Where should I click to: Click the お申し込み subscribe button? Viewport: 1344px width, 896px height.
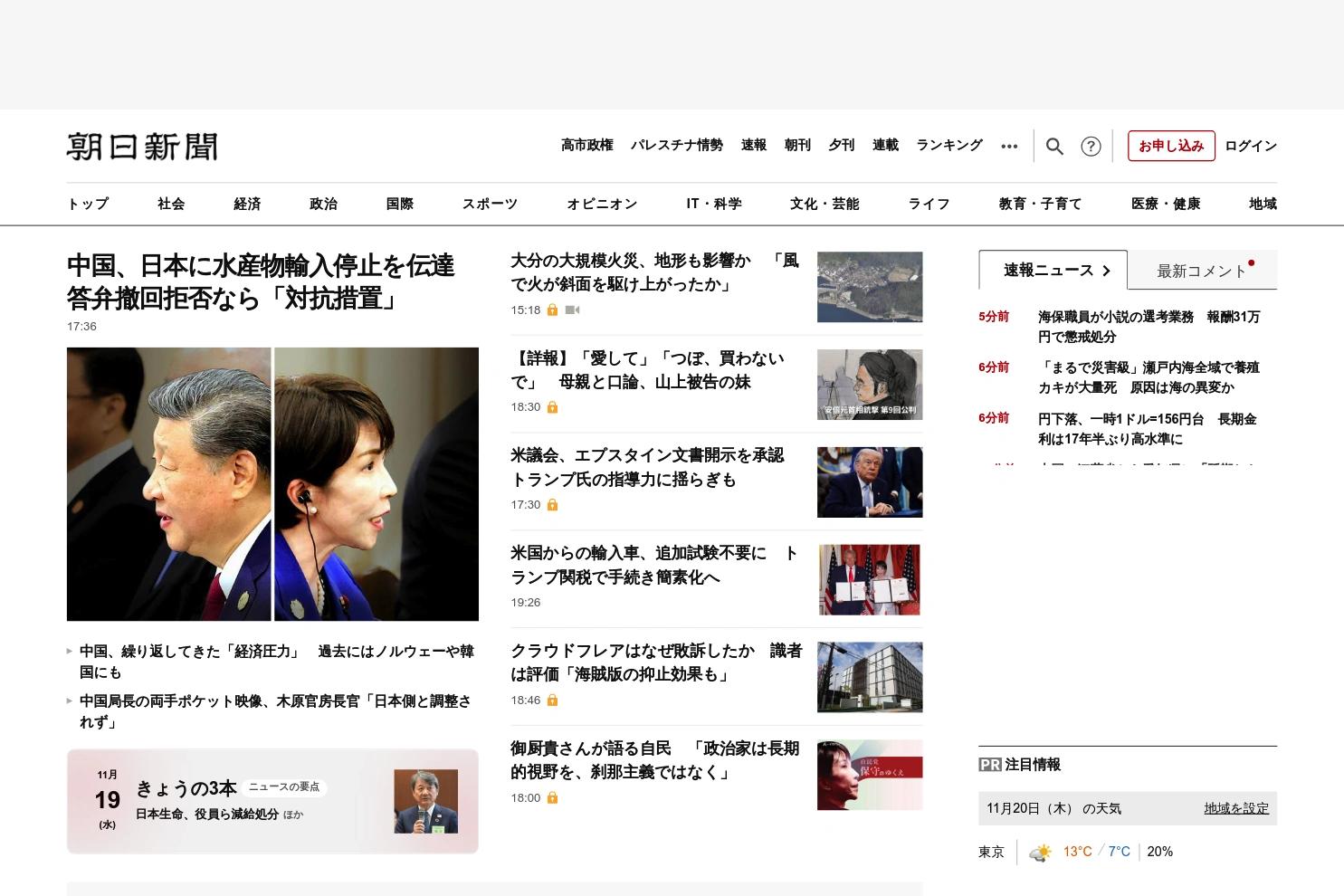(x=1171, y=146)
